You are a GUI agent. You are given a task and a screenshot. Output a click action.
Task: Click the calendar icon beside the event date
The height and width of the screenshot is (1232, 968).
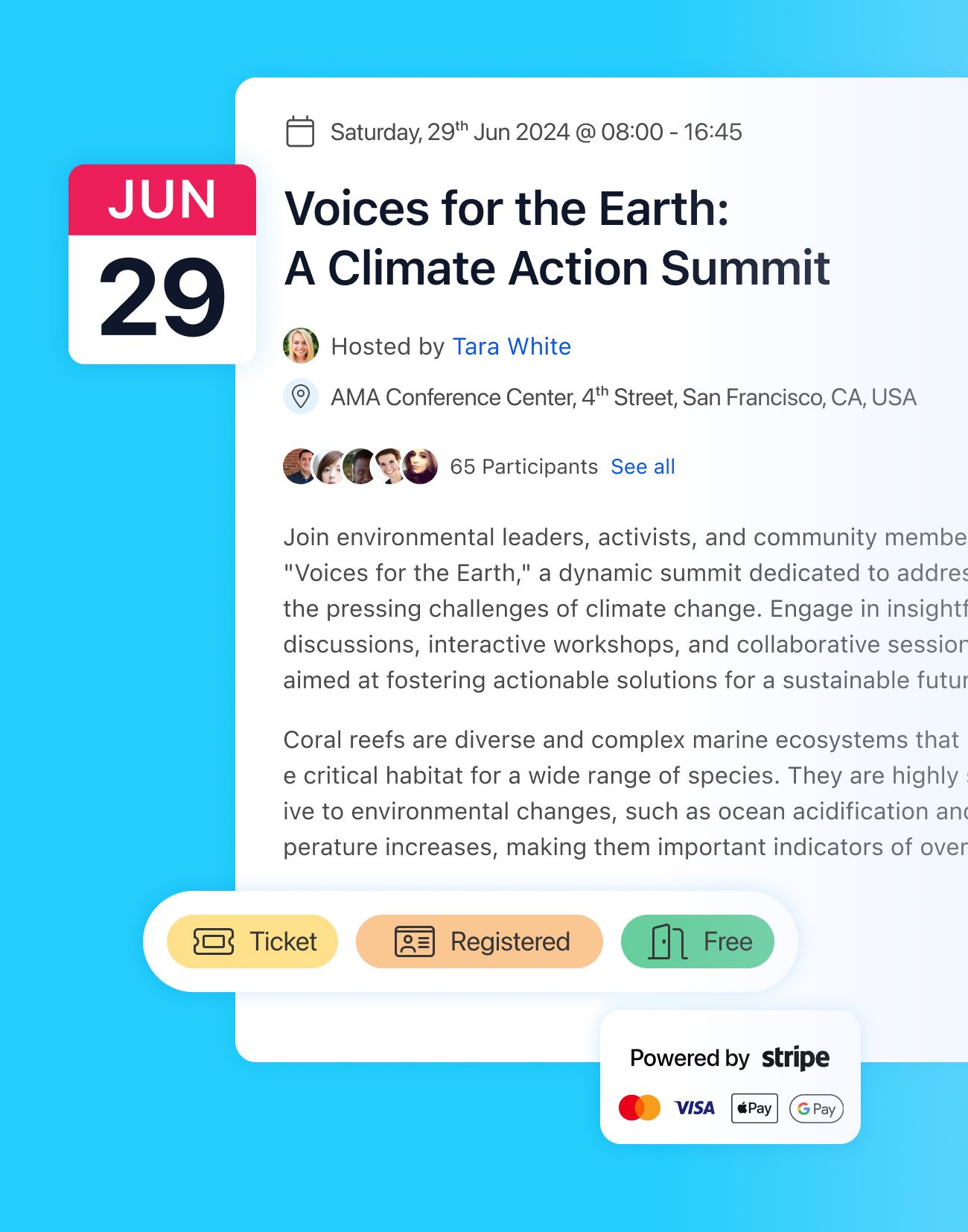(x=300, y=132)
